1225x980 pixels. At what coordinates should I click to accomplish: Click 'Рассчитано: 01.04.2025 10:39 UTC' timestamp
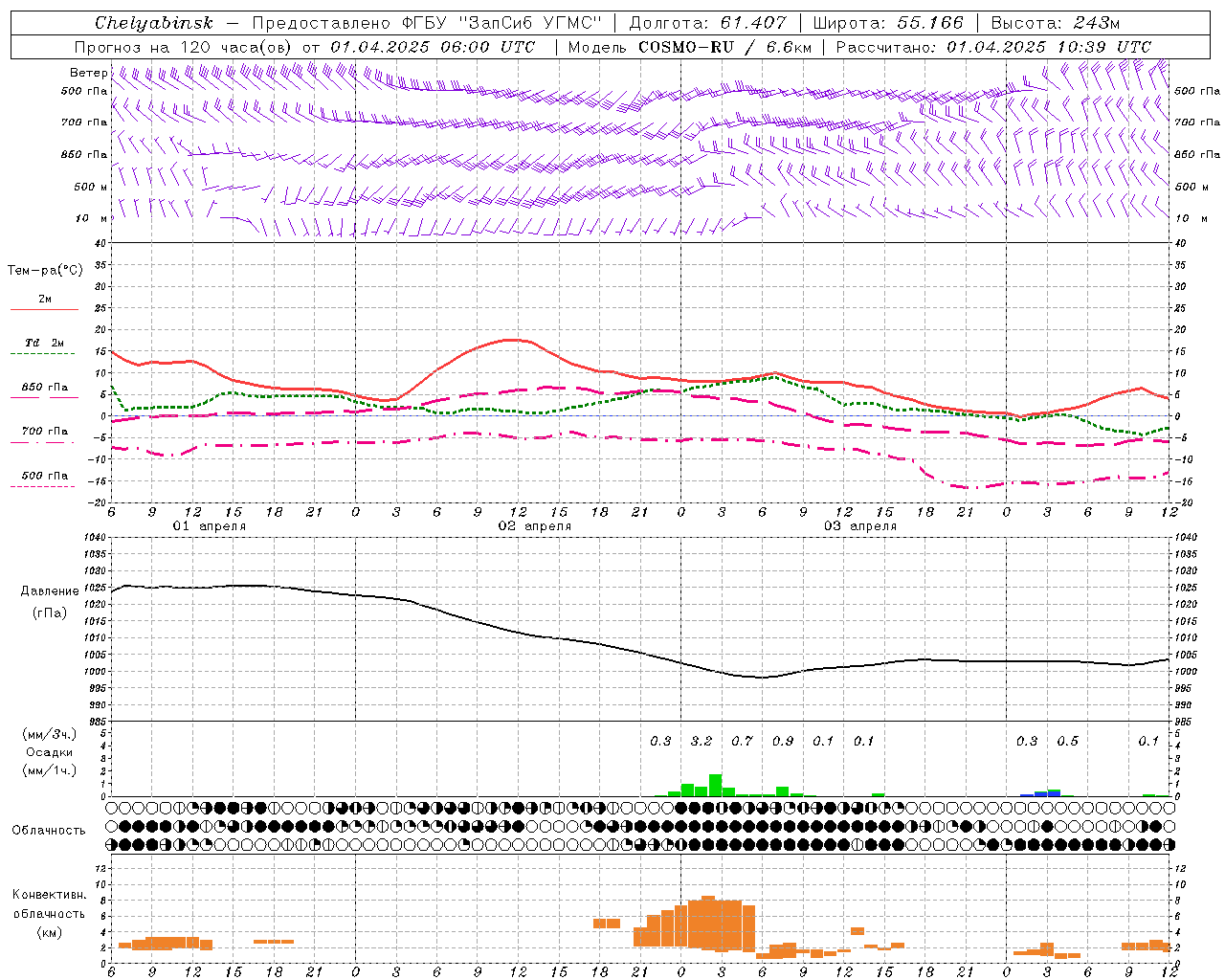[992, 47]
